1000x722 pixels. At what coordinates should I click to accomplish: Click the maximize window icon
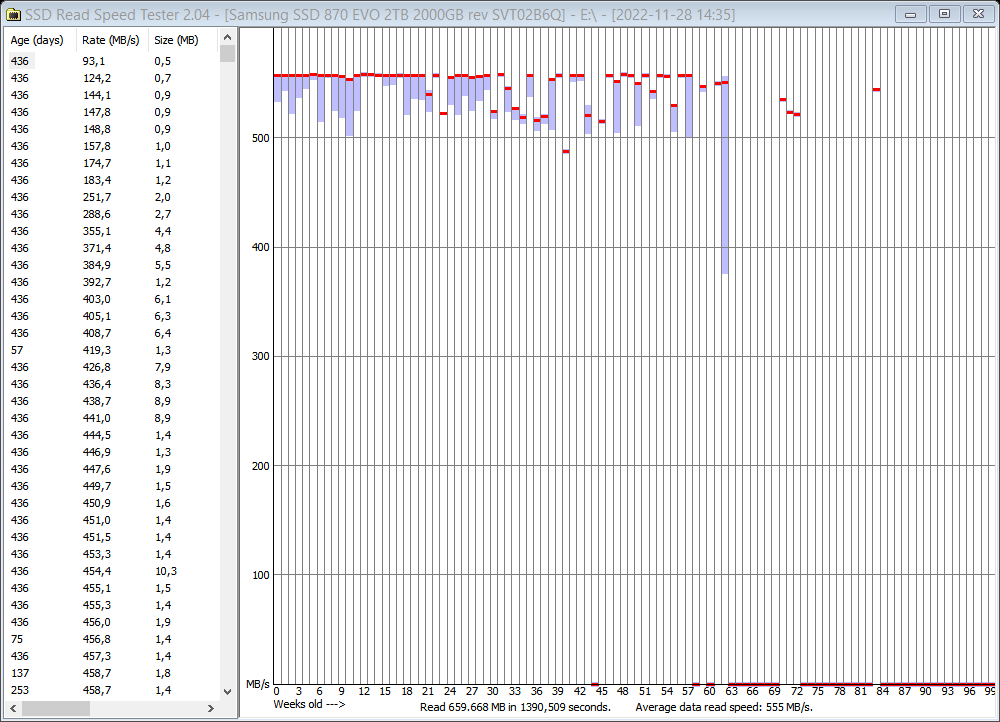click(943, 14)
